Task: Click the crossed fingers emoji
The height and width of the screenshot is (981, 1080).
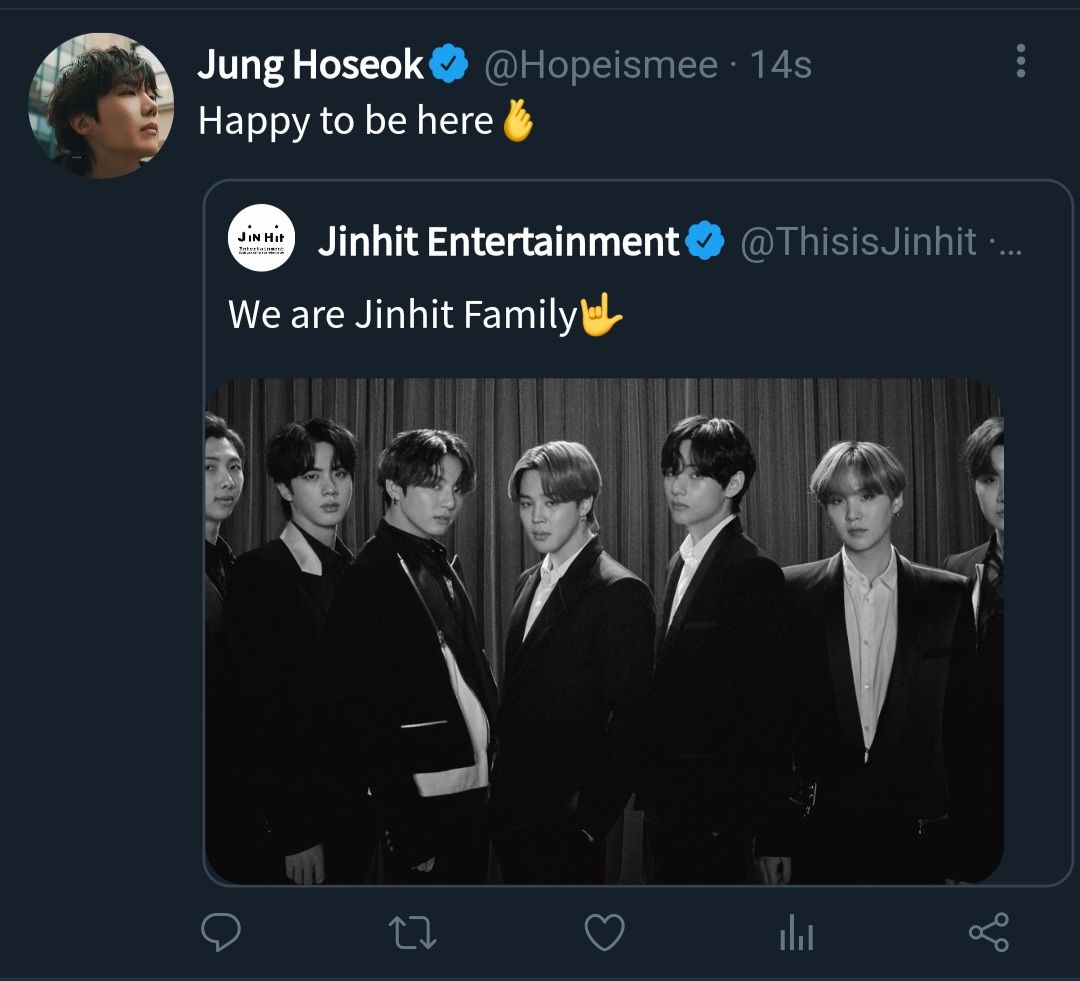Action: (517, 121)
